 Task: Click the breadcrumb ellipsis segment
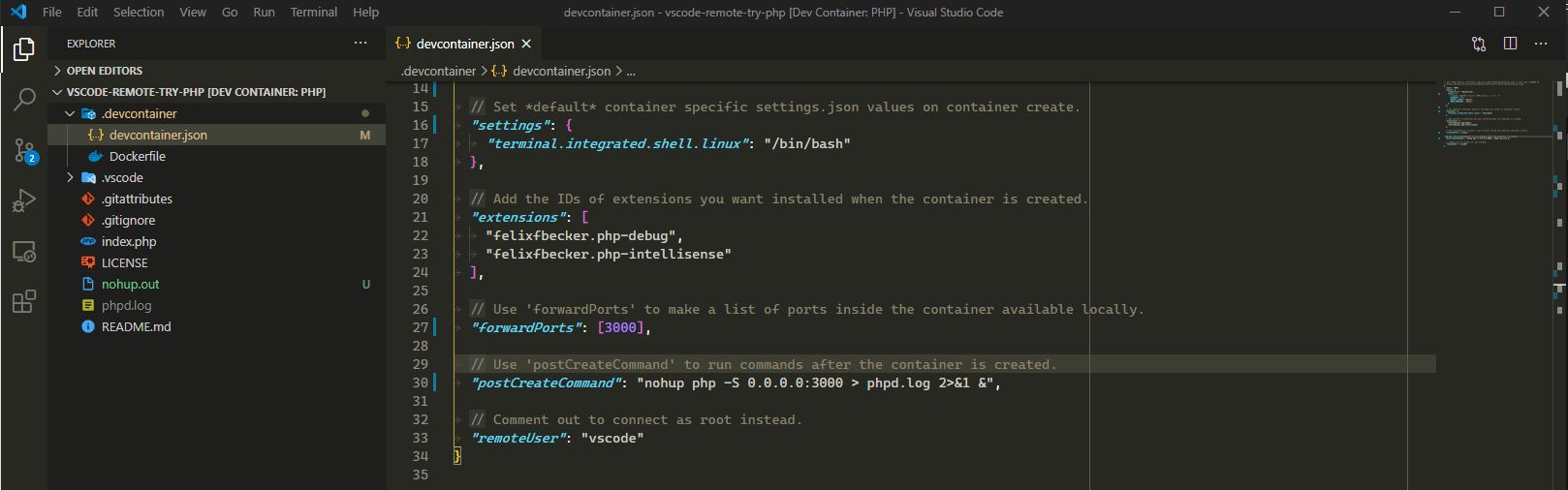pos(631,71)
